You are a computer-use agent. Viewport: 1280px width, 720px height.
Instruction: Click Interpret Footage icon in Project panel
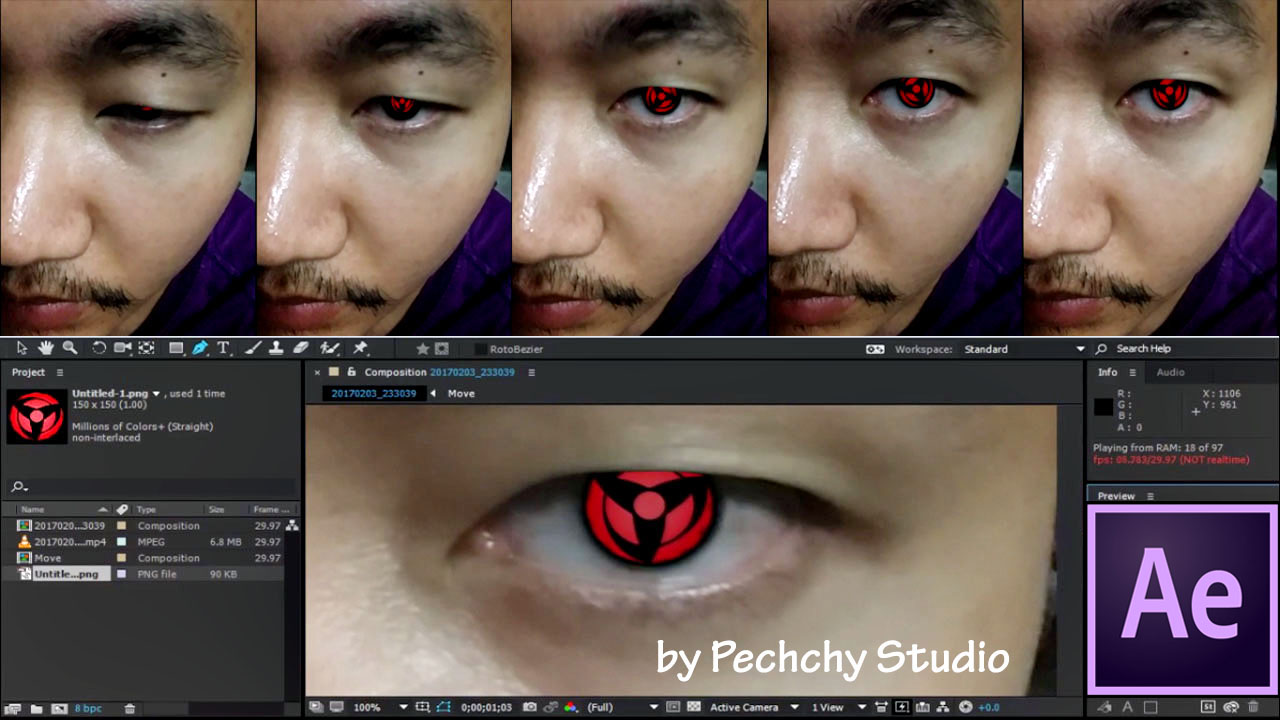click(13, 709)
